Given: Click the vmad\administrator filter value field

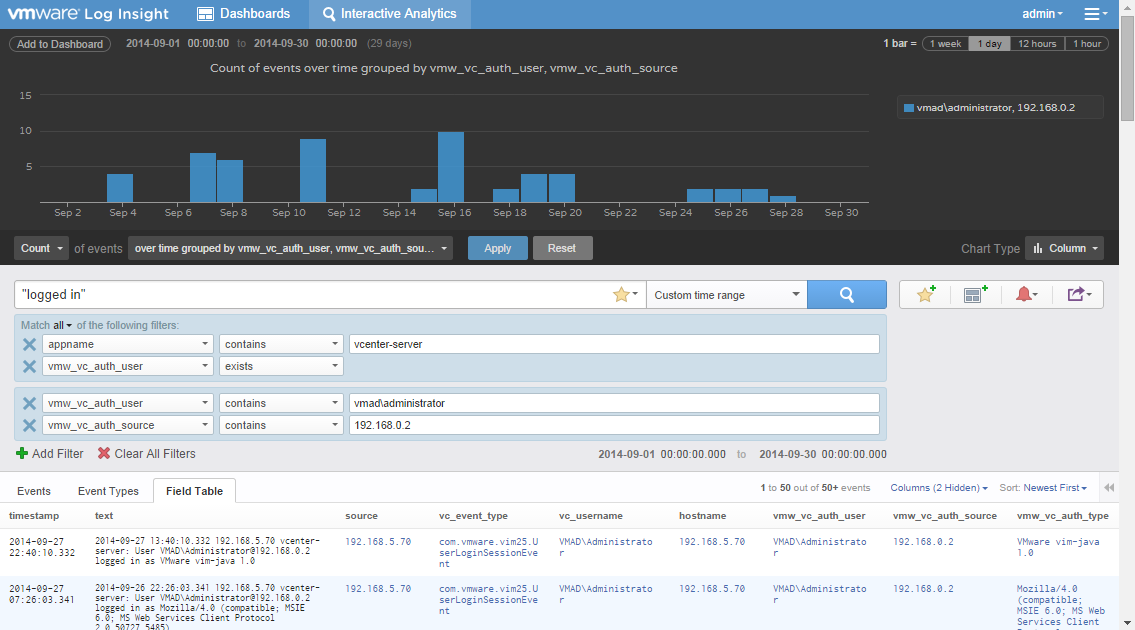Looking at the screenshot, I should [614, 403].
